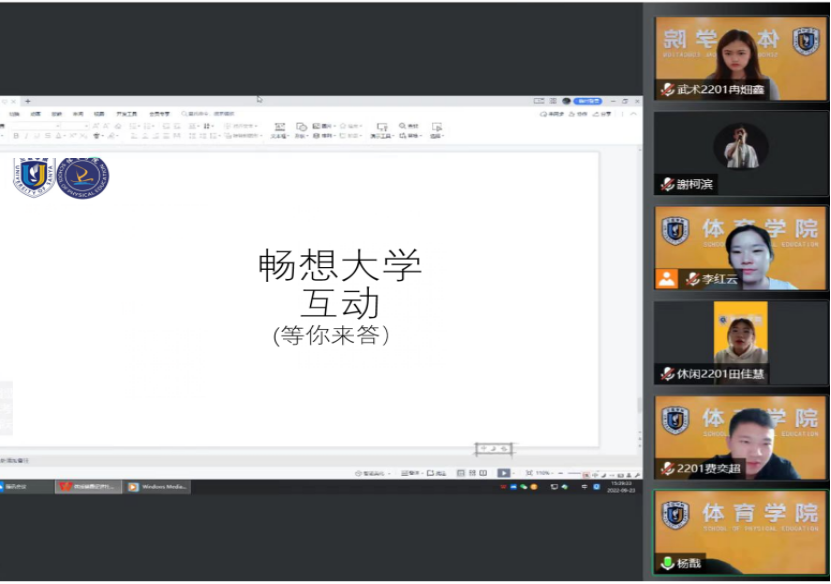The width and height of the screenshot is (831, 584).
Task: Mute 李红云's microphone icon
Action: (693, 277)
